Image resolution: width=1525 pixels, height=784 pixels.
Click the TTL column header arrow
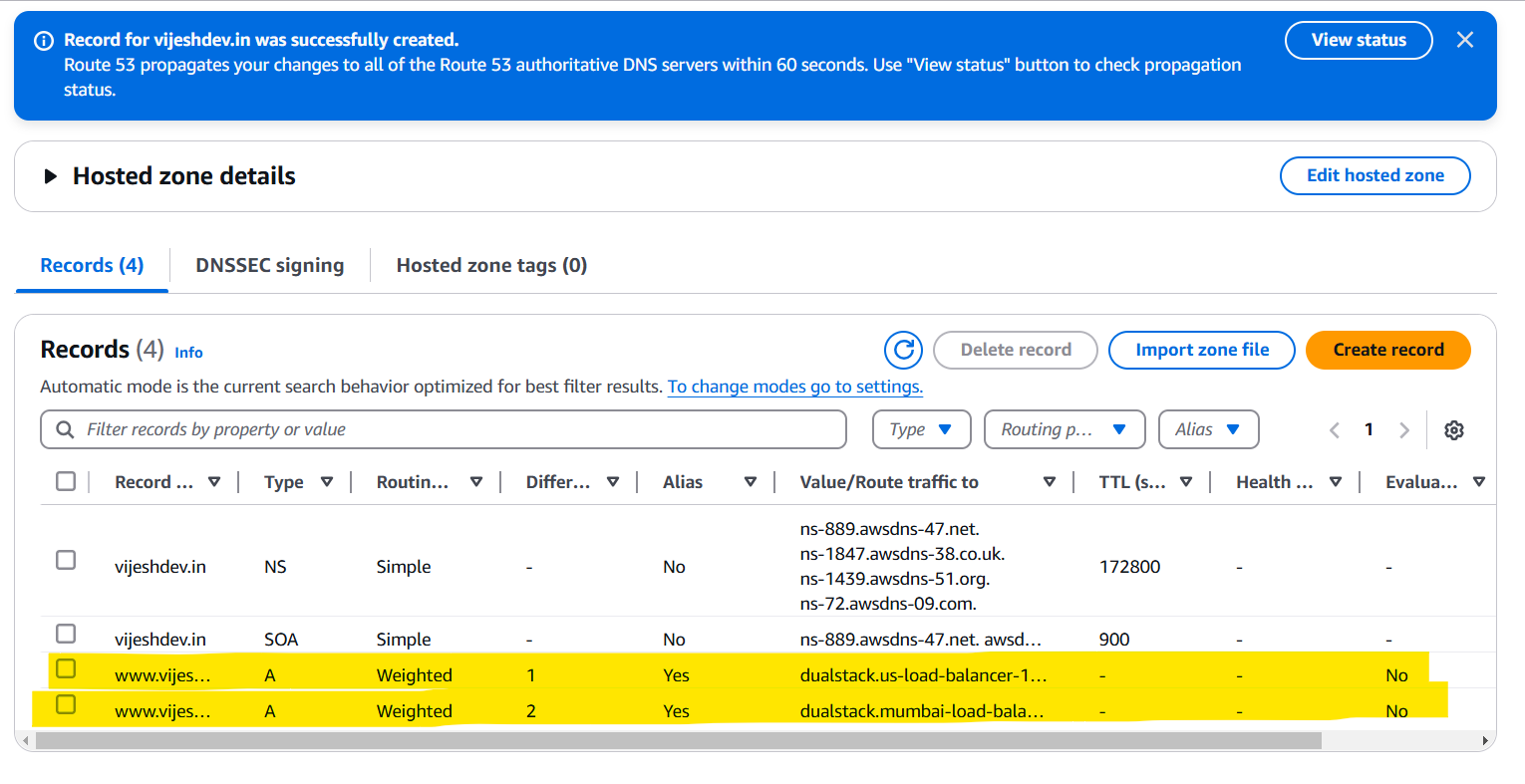pyautogui.click(x=1186, y=481)
